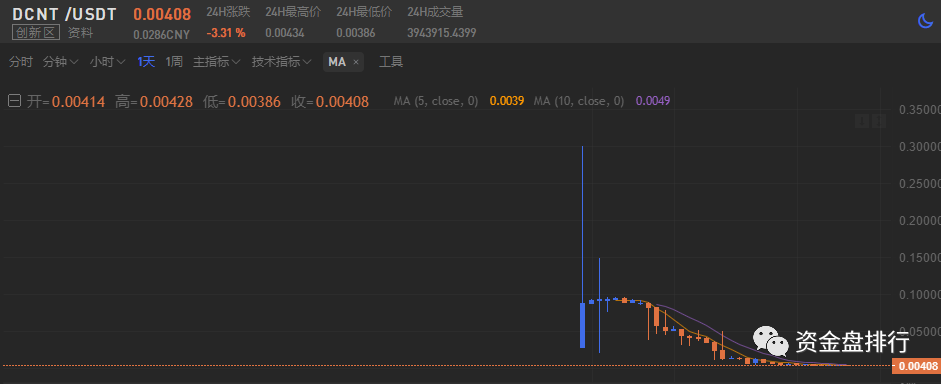The image size is (941, 384).
Task: Click the 低=0.00386 low value in legend
Action: [x=242, y=102]
